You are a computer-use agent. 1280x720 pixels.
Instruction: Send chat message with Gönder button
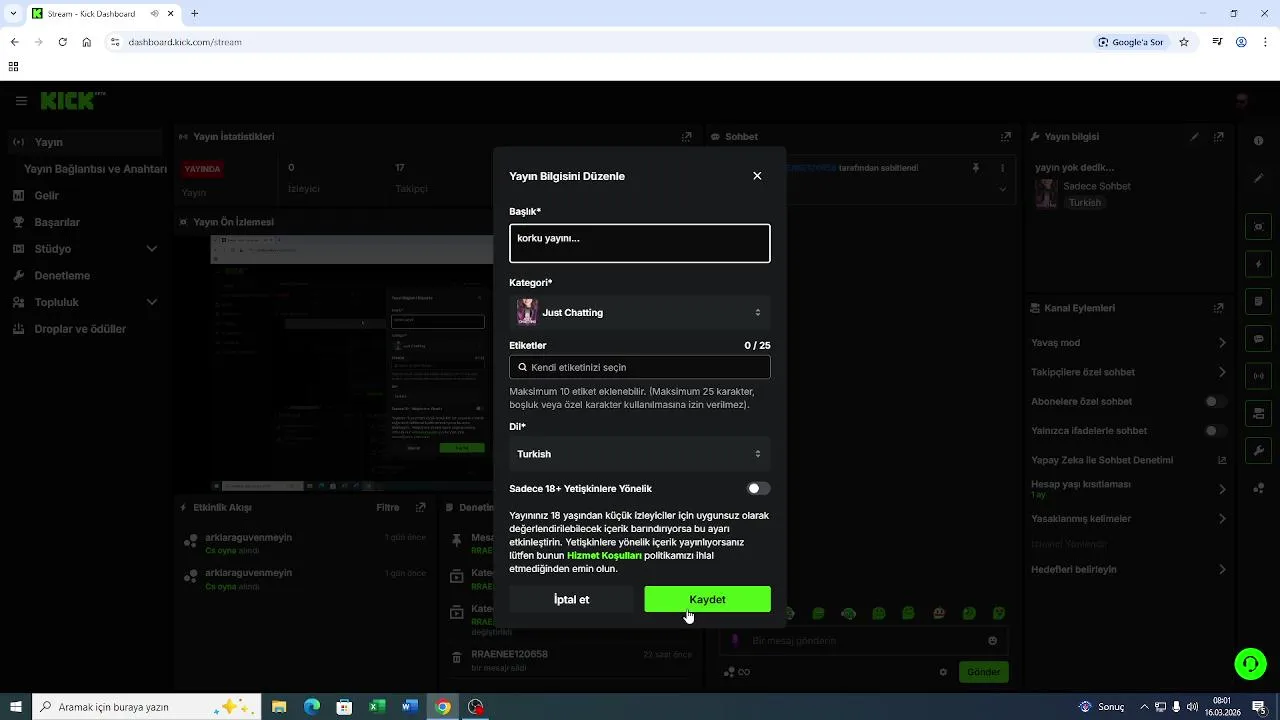983,672
